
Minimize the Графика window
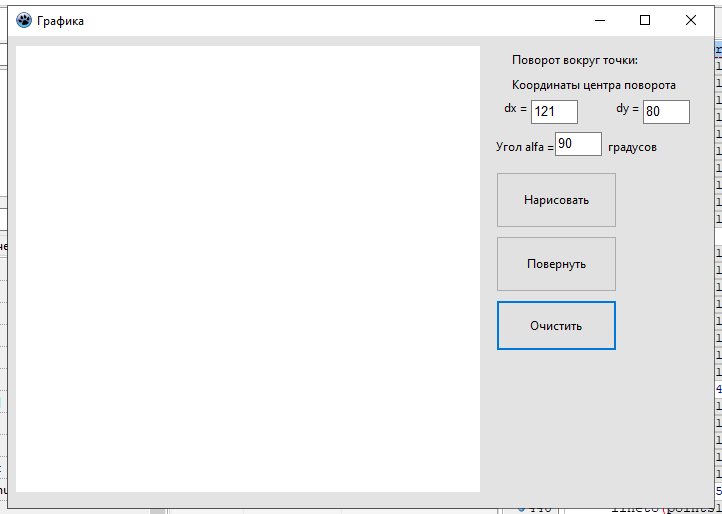(x=600, y=20)
